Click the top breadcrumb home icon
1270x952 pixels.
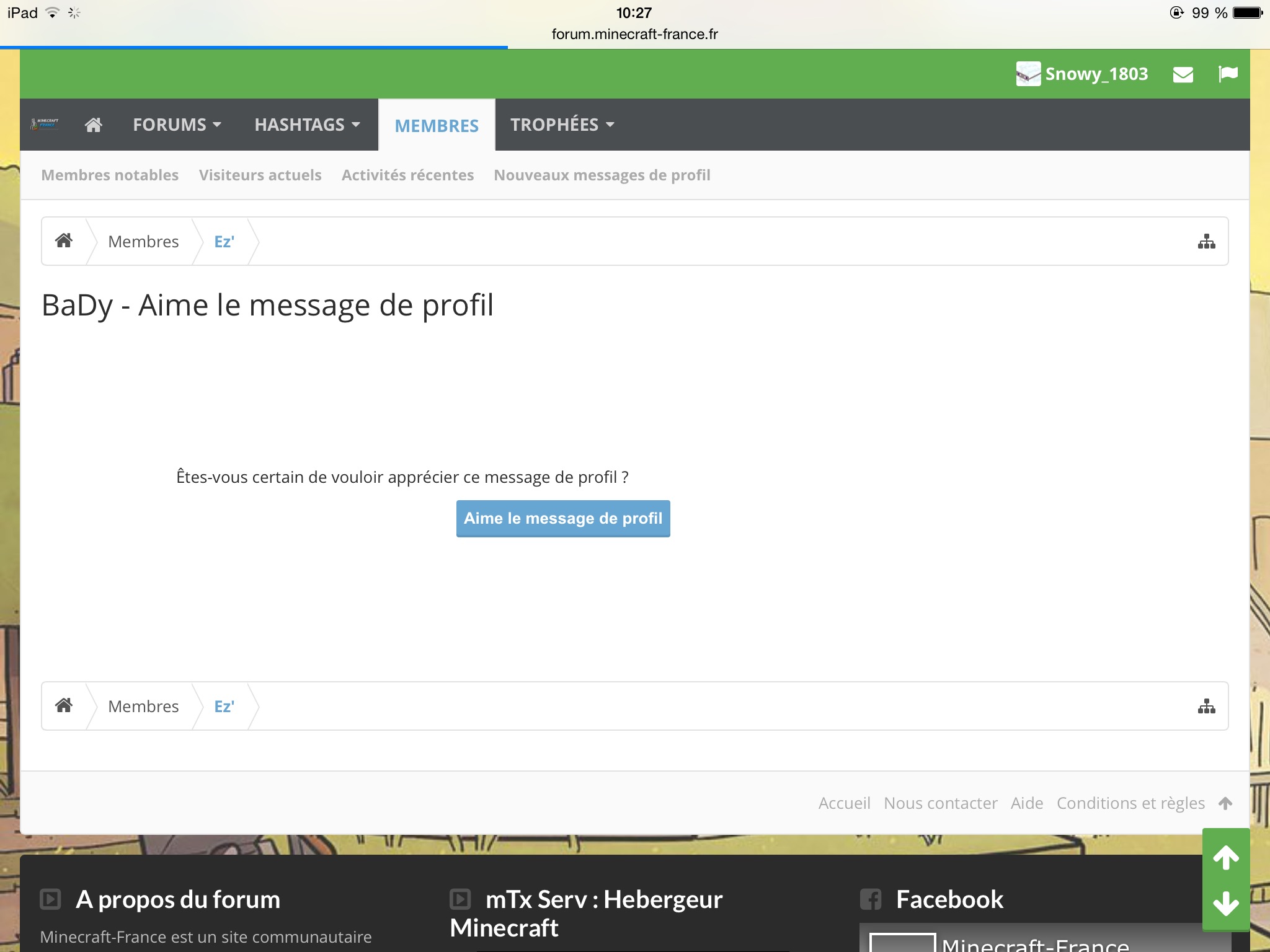[x=64, y=240]
